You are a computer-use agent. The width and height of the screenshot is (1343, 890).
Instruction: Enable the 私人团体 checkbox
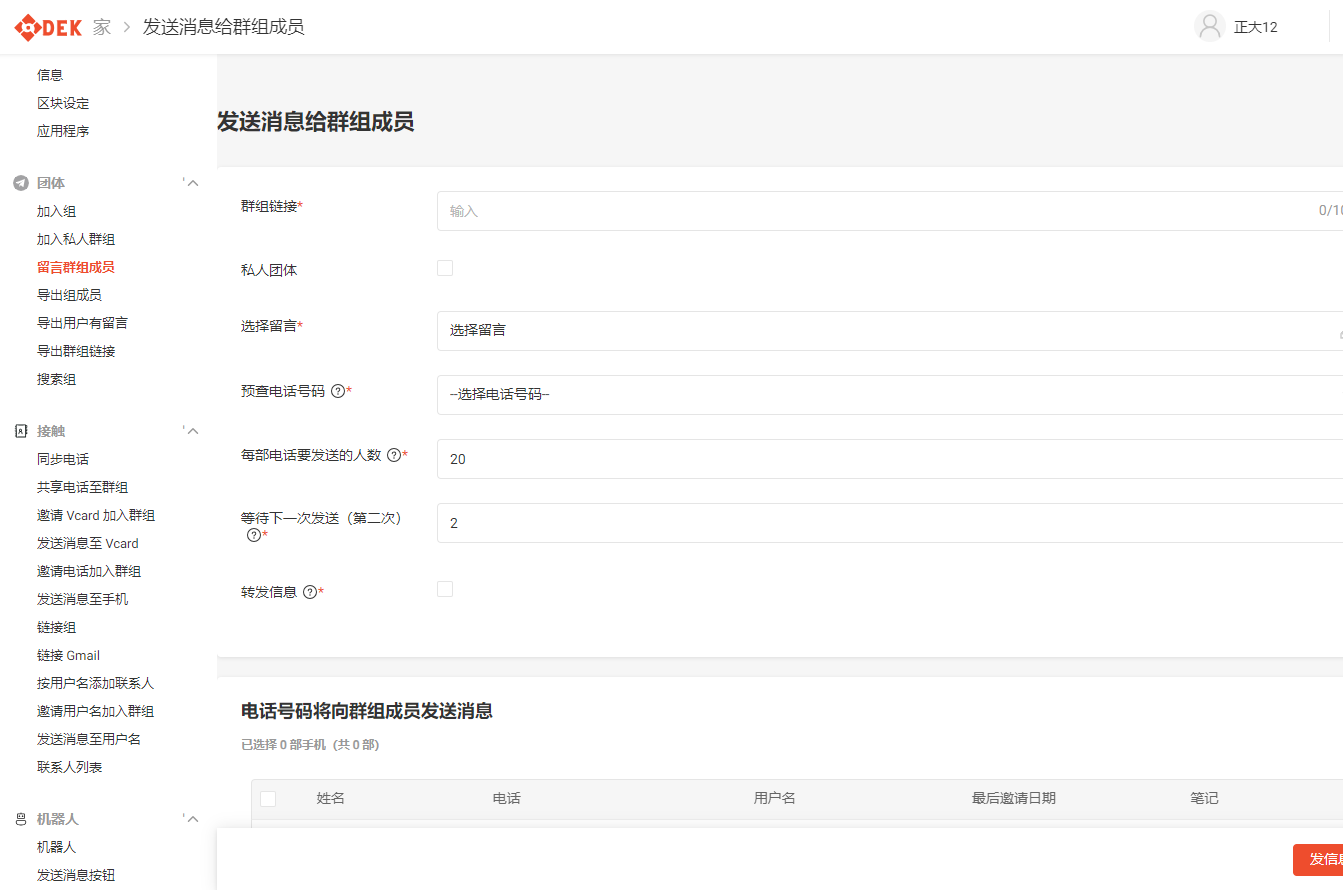pos(445,268)
